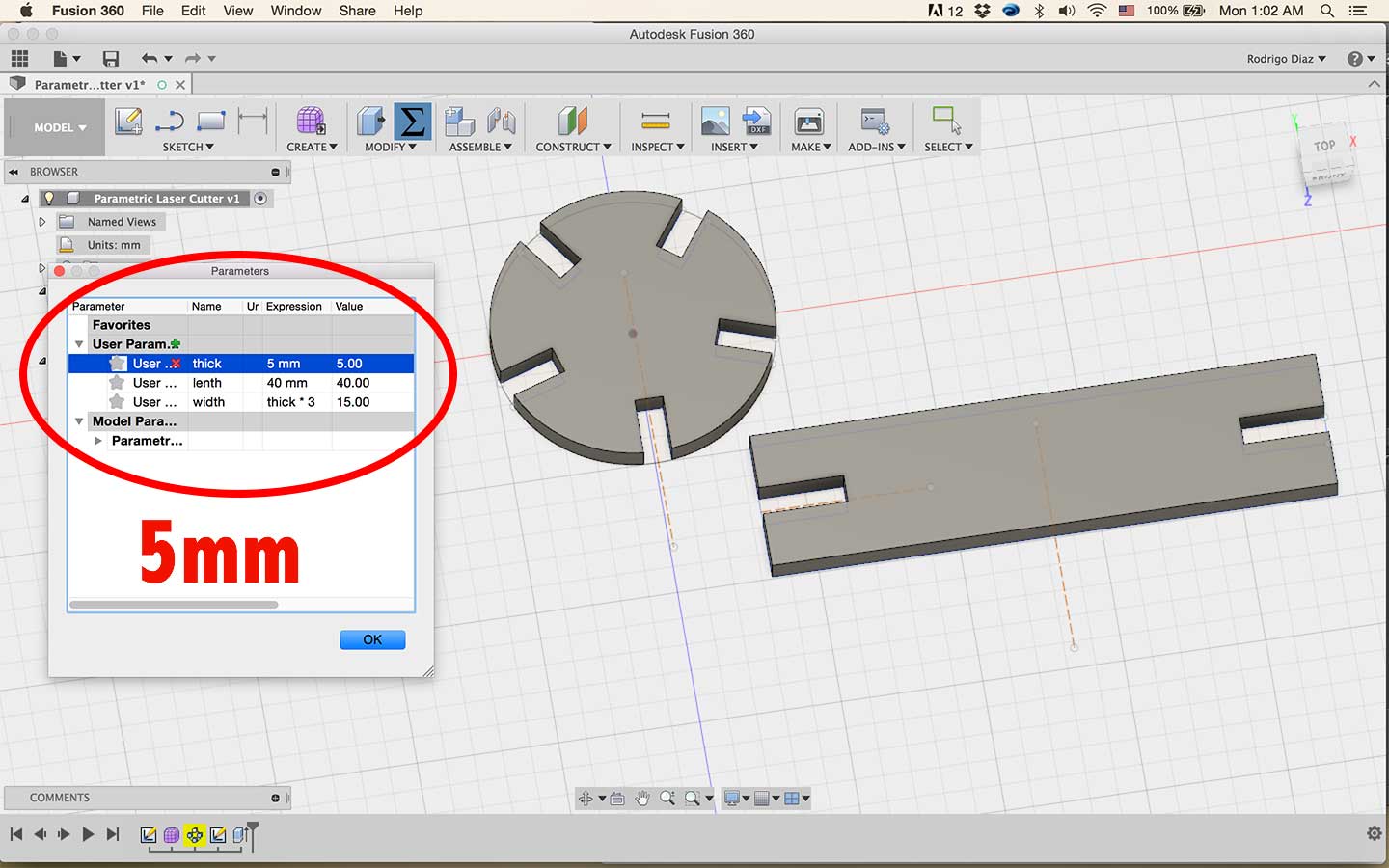Click the Look At icon
1389x868 pixels.
[617, 798]
